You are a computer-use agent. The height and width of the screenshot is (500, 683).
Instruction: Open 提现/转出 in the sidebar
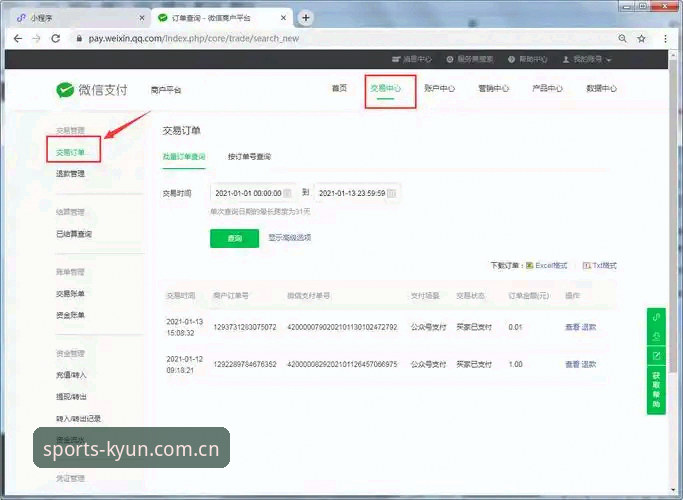[71, 397]
